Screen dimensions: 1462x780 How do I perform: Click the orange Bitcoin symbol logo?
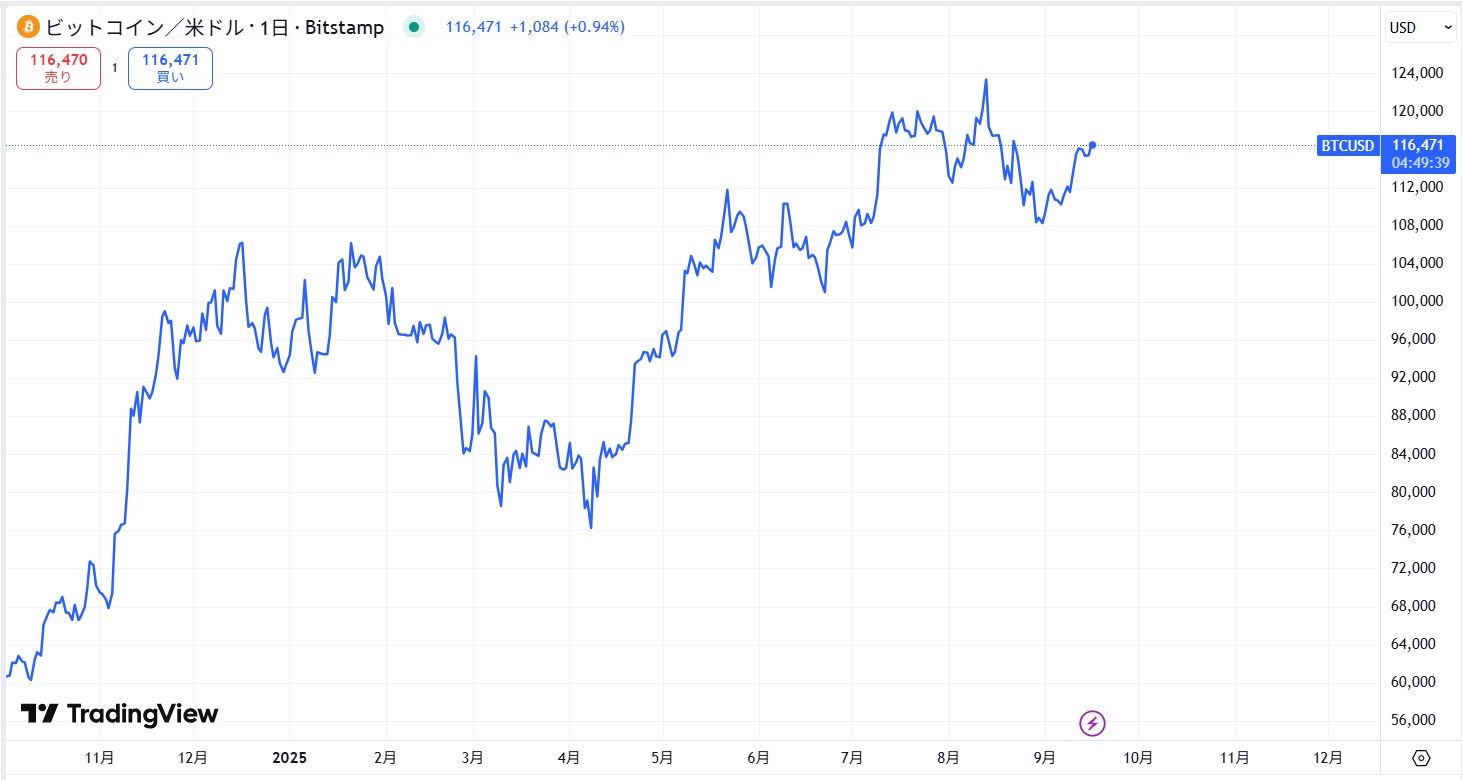pos(28,27)
